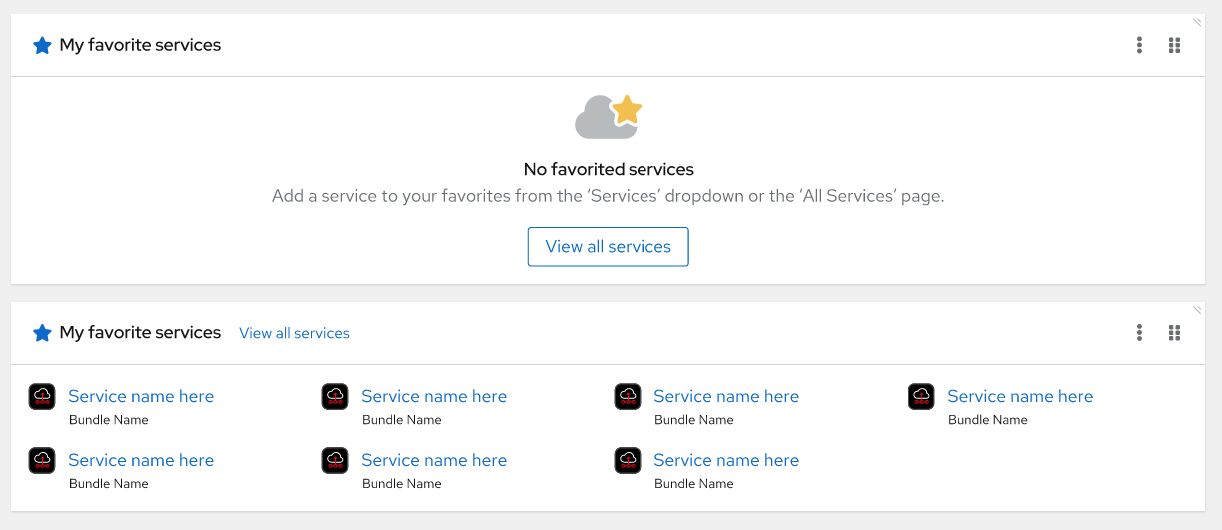Click the resize handle on the empty widget's corner
1222x530 pixels.
click(1197, 22)
